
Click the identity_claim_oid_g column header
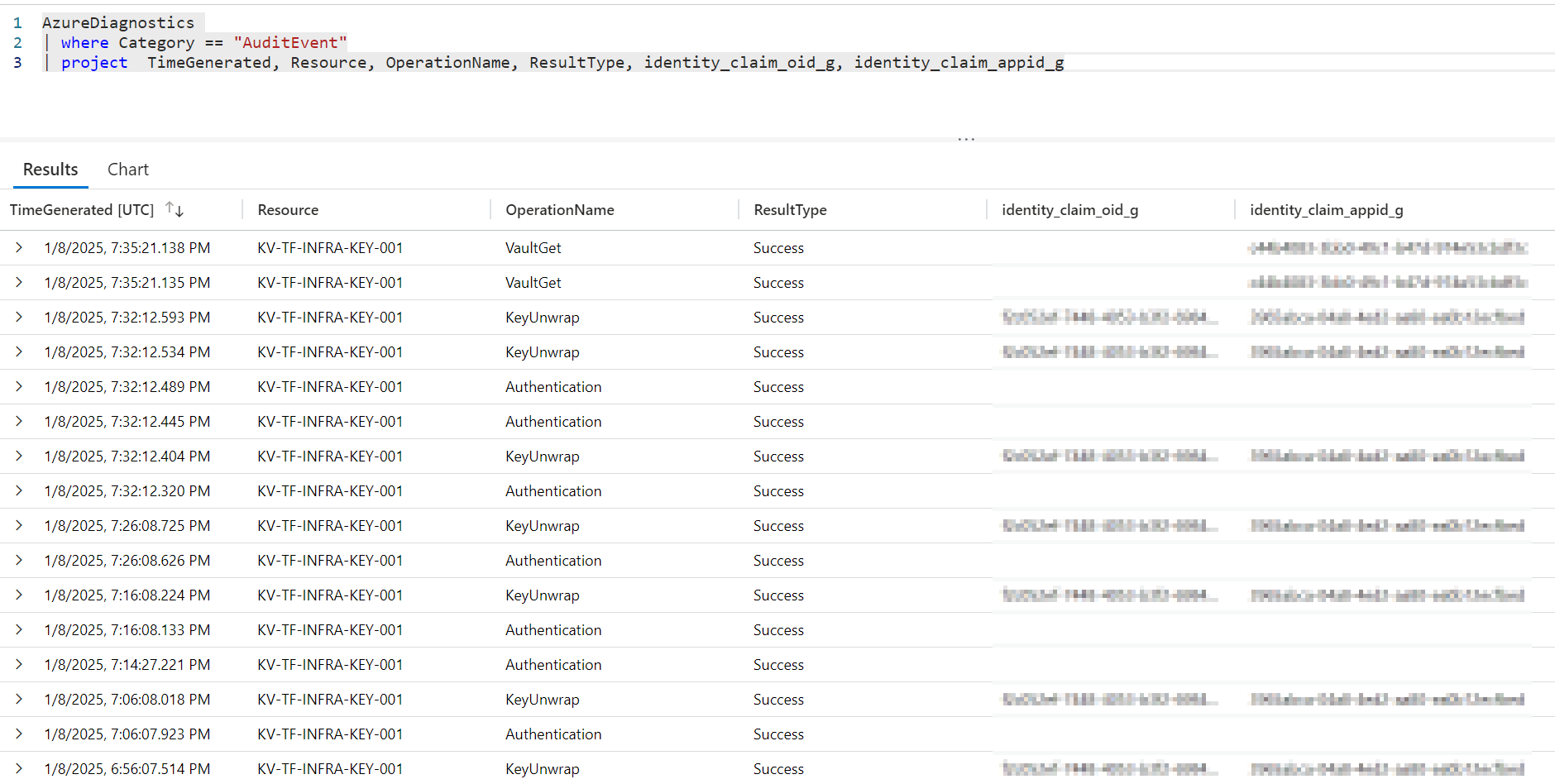click(1069, 210)
